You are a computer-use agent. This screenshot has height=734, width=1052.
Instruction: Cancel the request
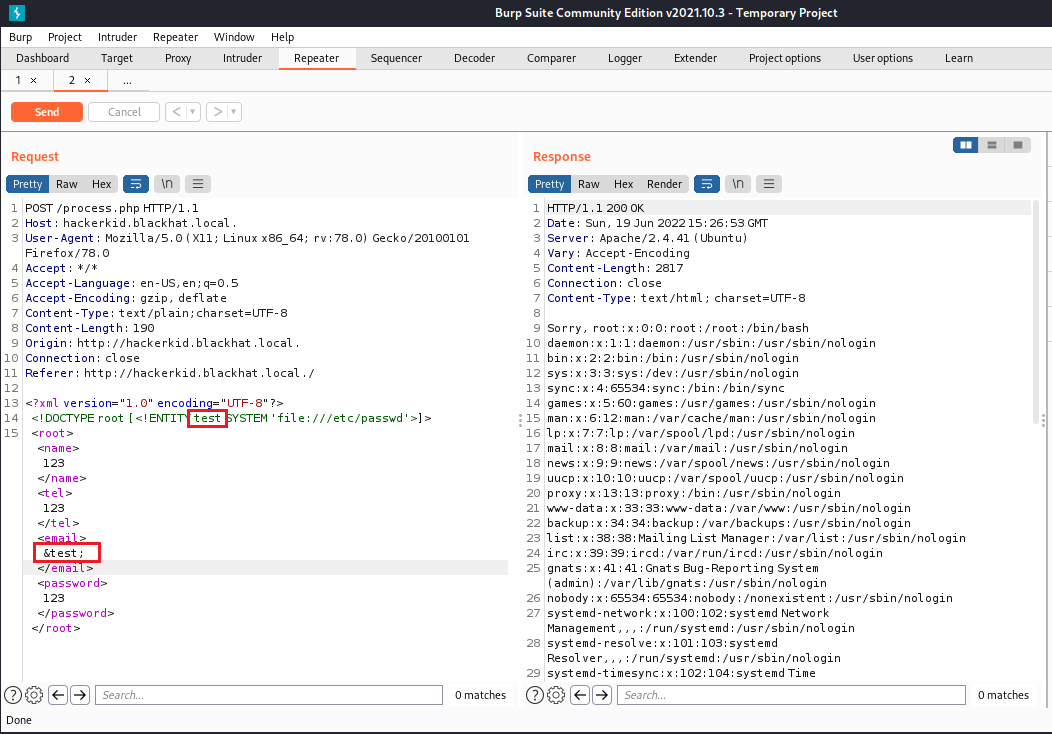(x=124, y=112)
